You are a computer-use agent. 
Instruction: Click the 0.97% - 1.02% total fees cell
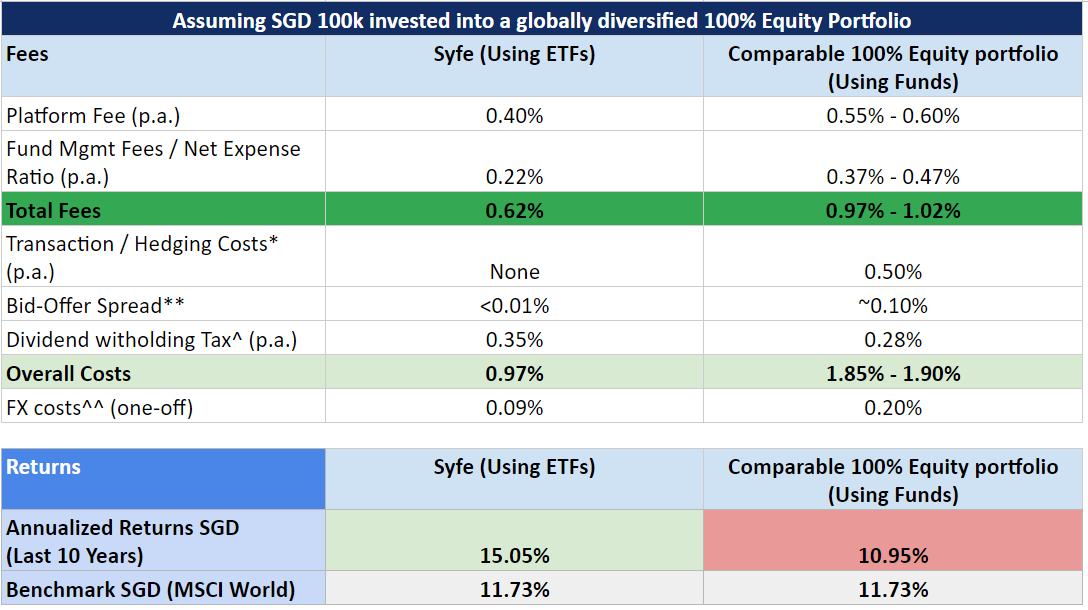click(x=893, y=210)
